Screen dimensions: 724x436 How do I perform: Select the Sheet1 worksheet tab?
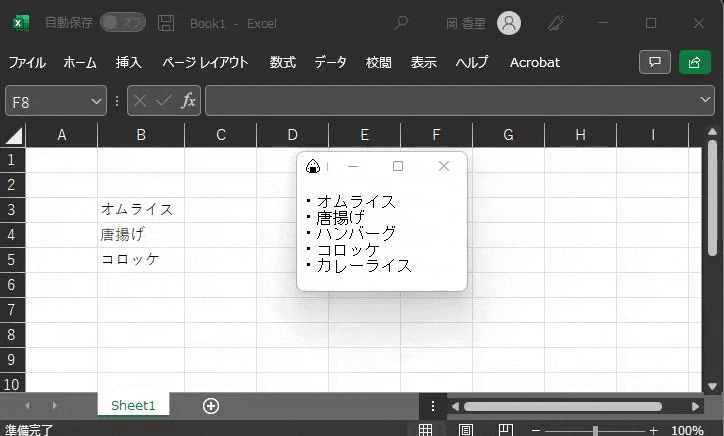click(x=133, y=405)
